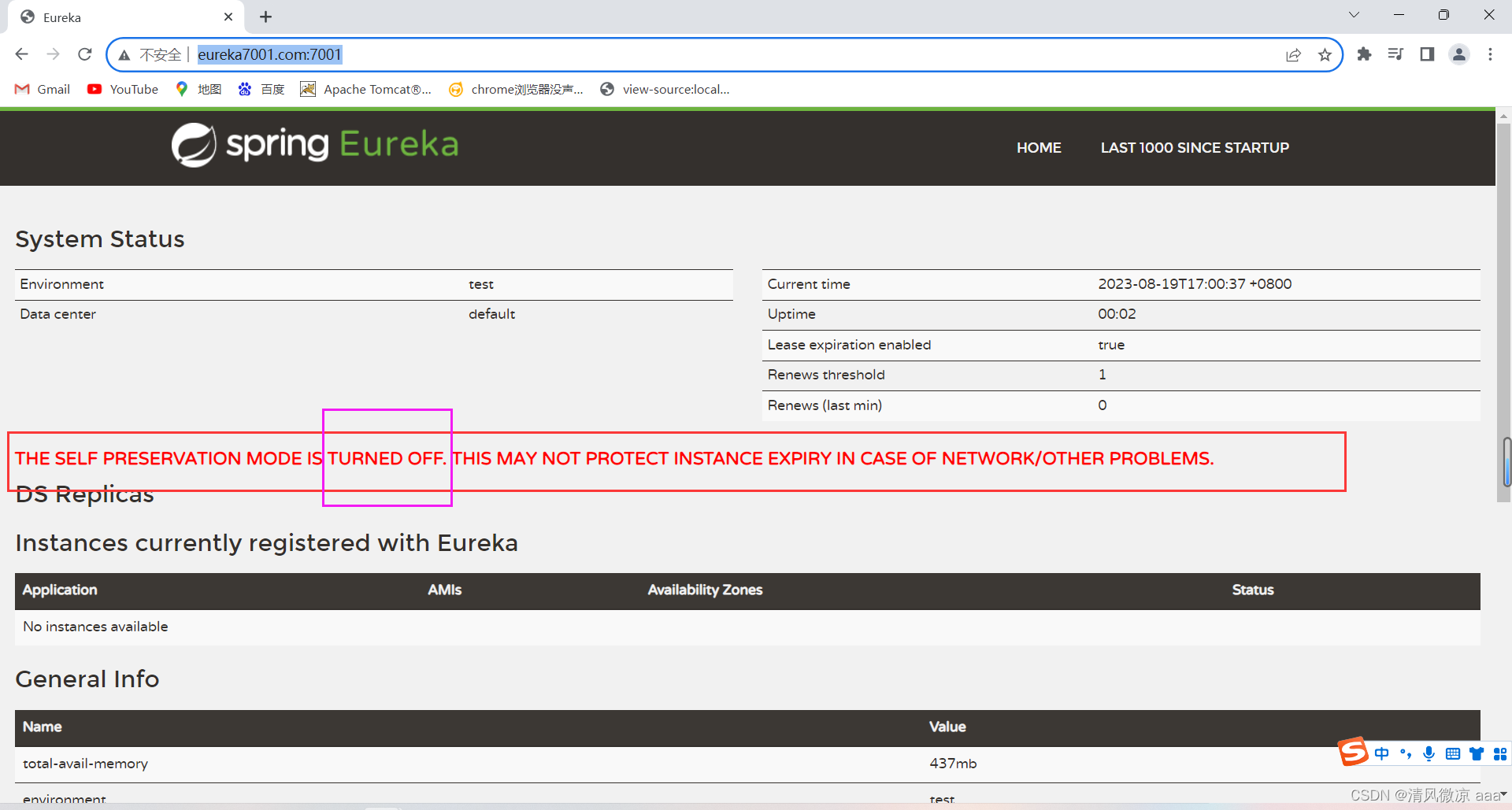Open Gmail bookmark
The width and height of the screenshot is (1512, 810).
point(43,89)
